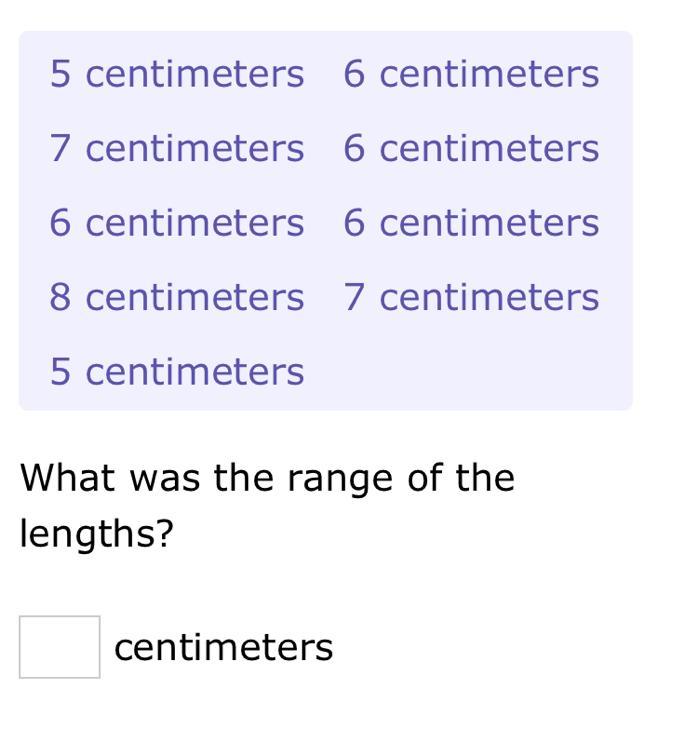Viewport: 698px width, 750px height.
Task: Click the numeral 8 in the data list
Action: tap(61, 297)
